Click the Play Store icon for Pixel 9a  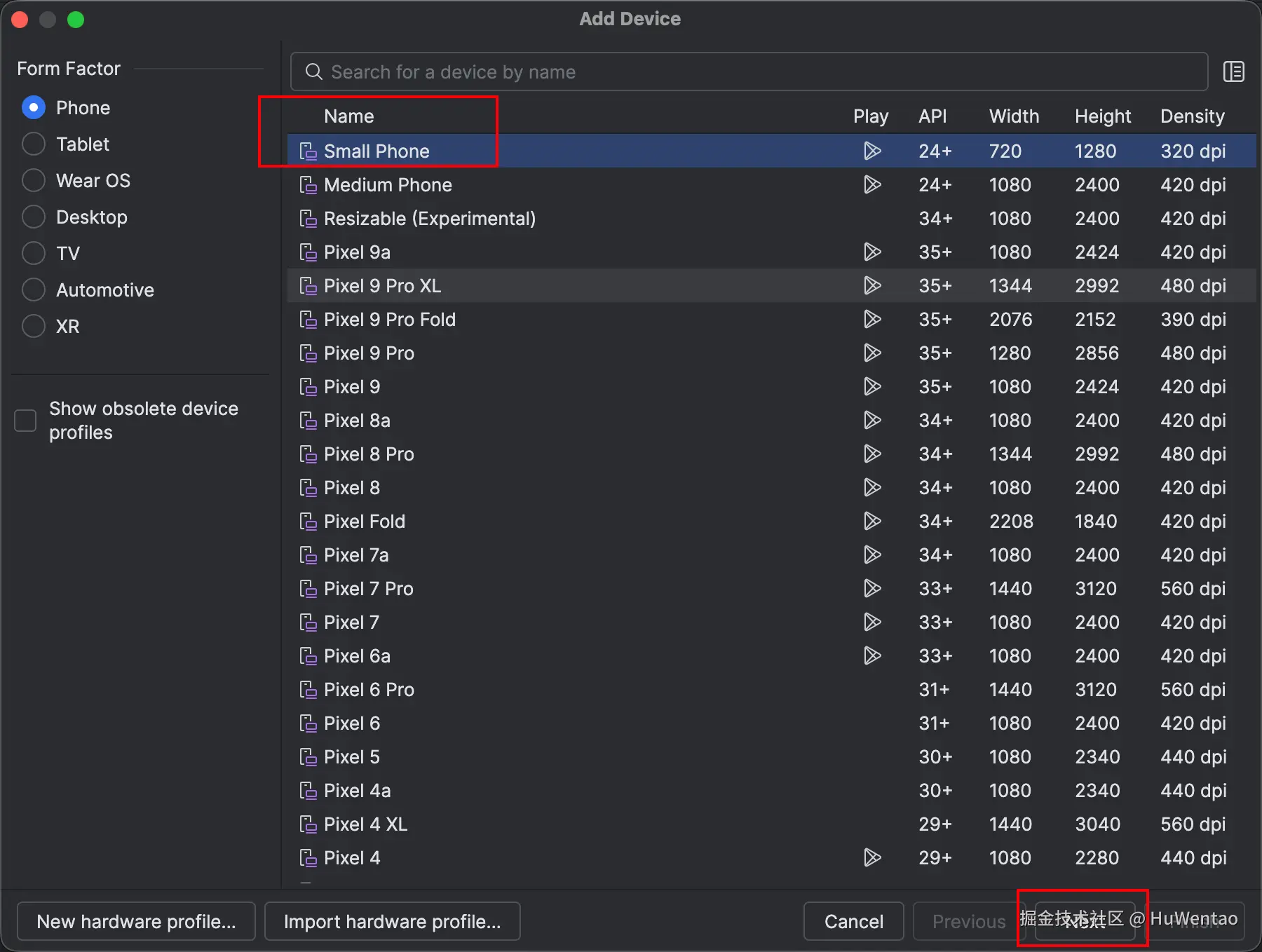(872, 252)
